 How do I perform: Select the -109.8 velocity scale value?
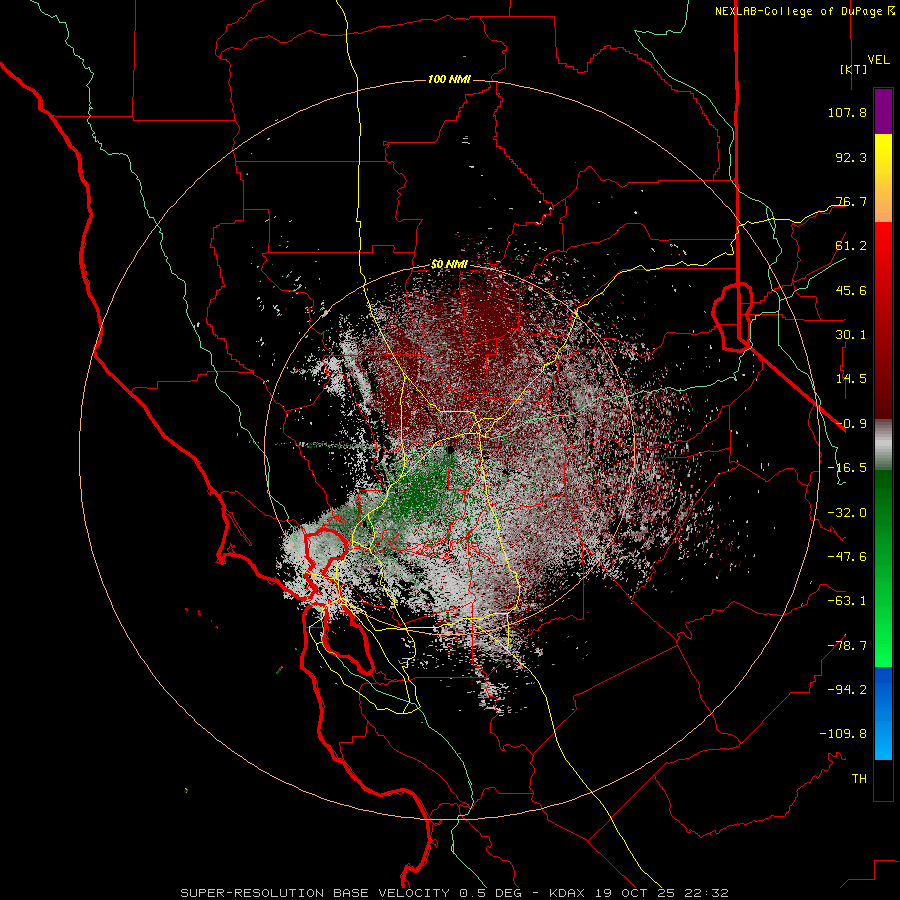click(x=843, y=734)
